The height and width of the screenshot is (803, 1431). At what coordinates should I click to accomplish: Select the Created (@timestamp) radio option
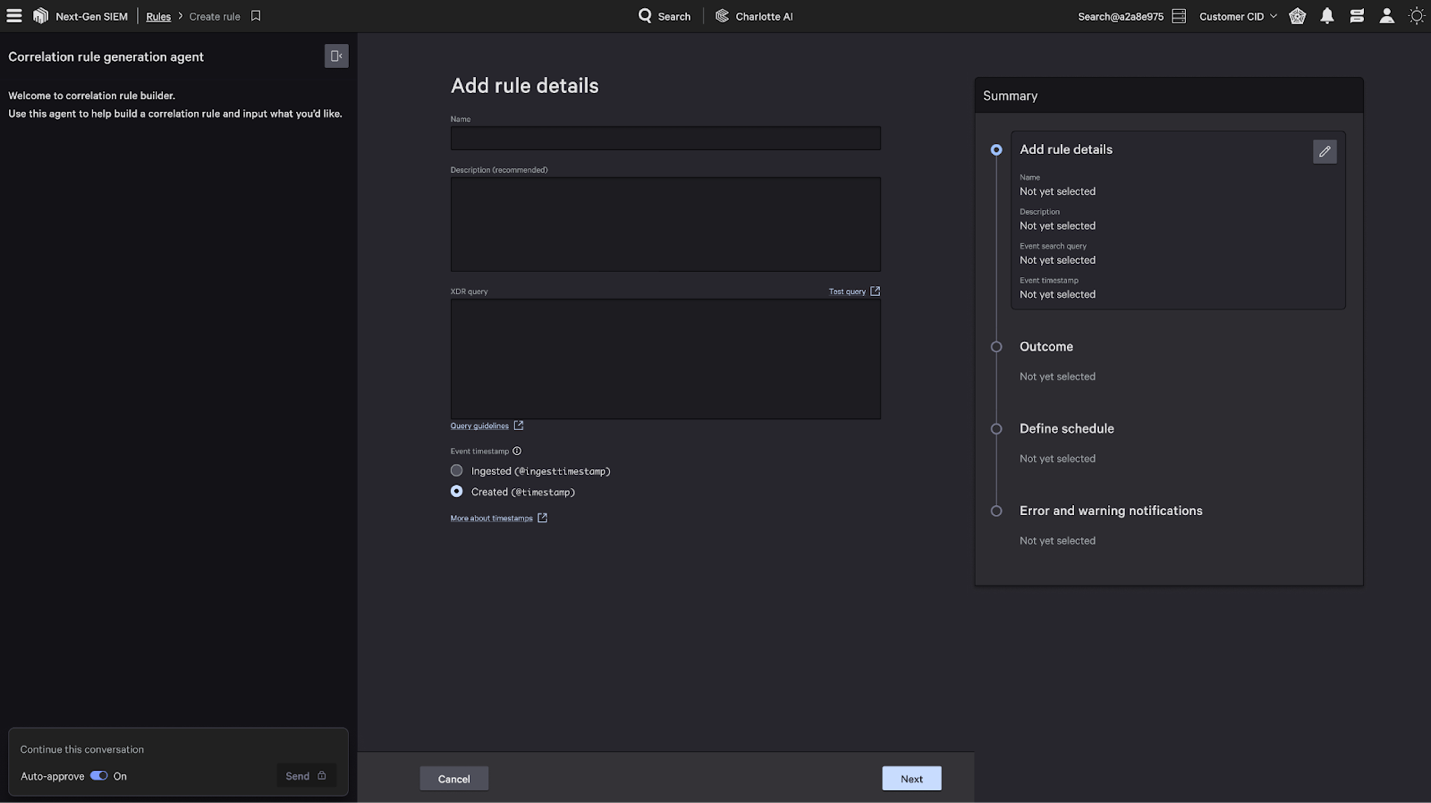(x=457, y=491)
